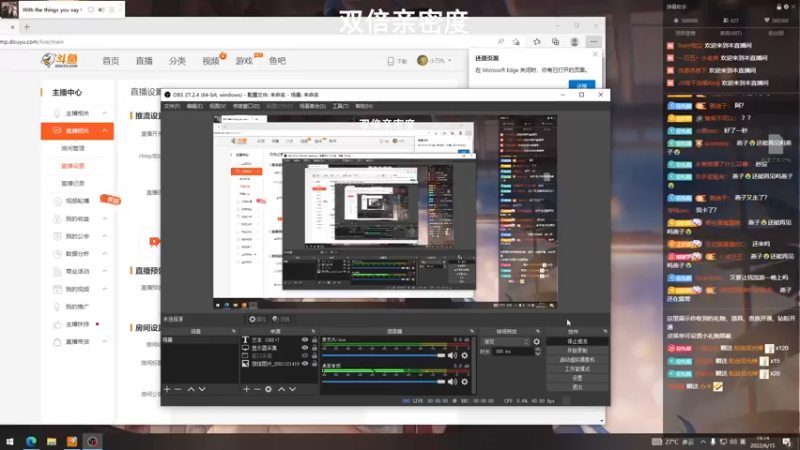The height and width of the screenshot is (450, 800).
Task: Click the 属性 properties button above OBS docks
Action: point(258,319)
